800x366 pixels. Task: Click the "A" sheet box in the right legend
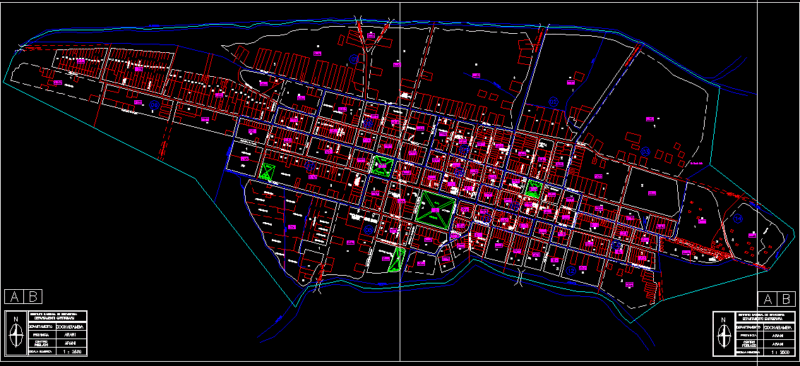tap(767, 299)
